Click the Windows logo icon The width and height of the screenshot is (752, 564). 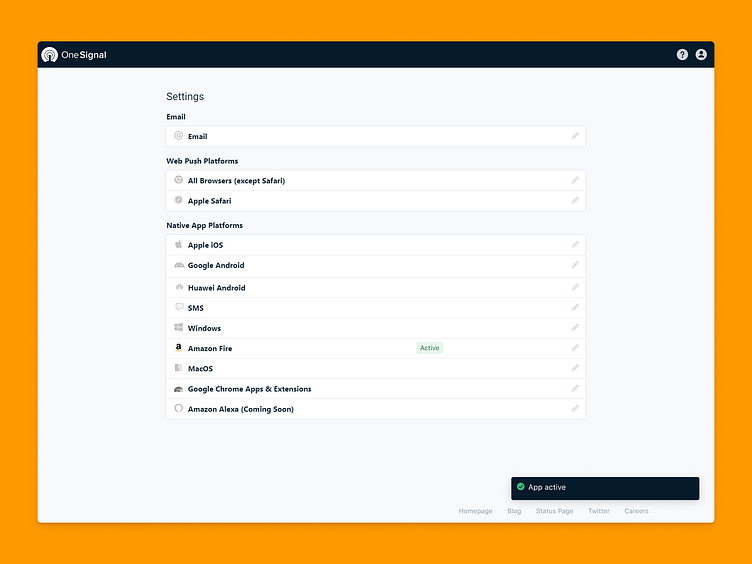(x=178, y=327)
